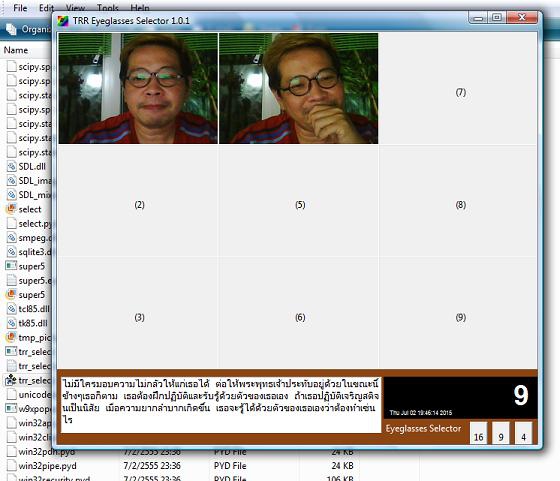560x481 pixels.
Task: Select tcl85.dll file icon
Action: [11, 309]
